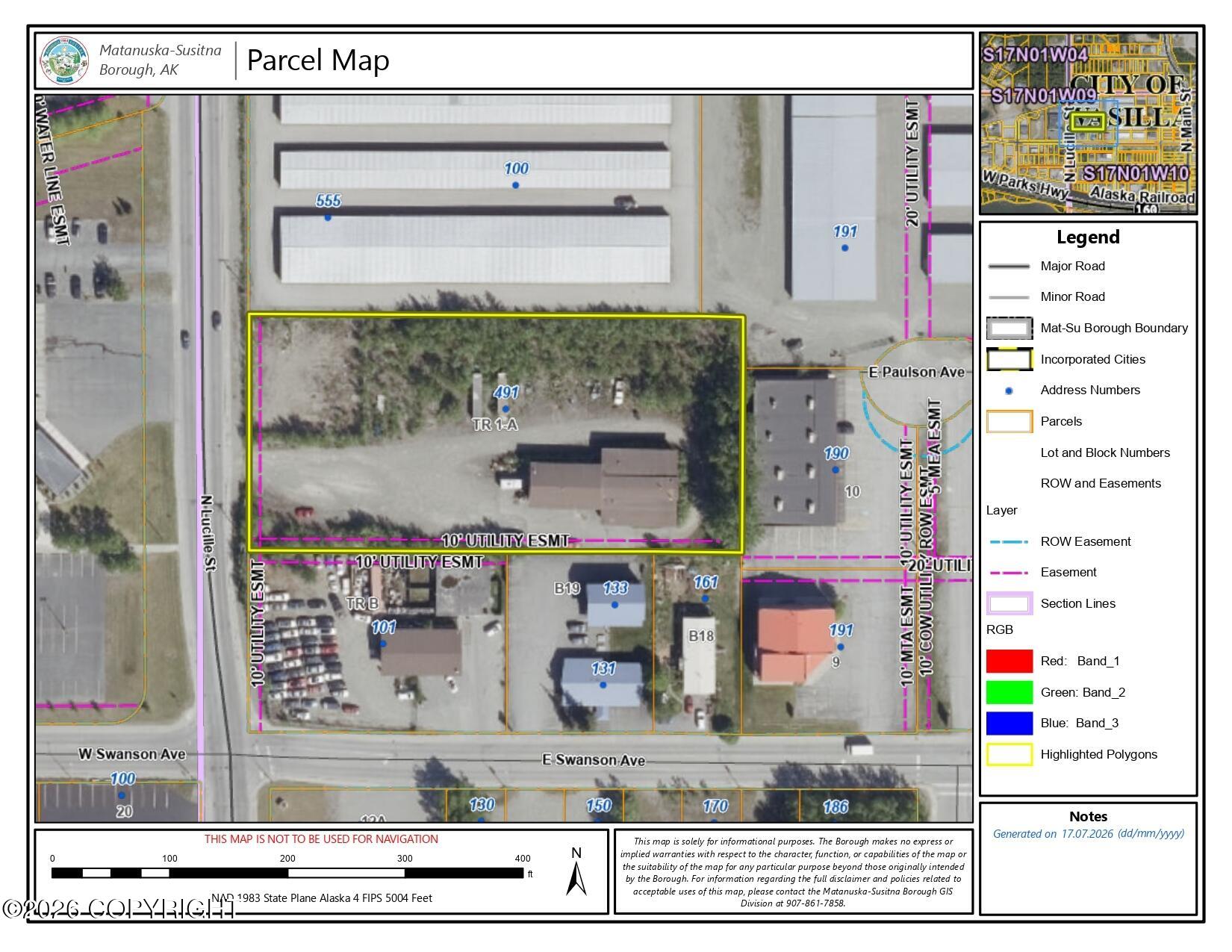
Task: Click the Incorporated Cities legend symbol
Action: [1009, 360]
